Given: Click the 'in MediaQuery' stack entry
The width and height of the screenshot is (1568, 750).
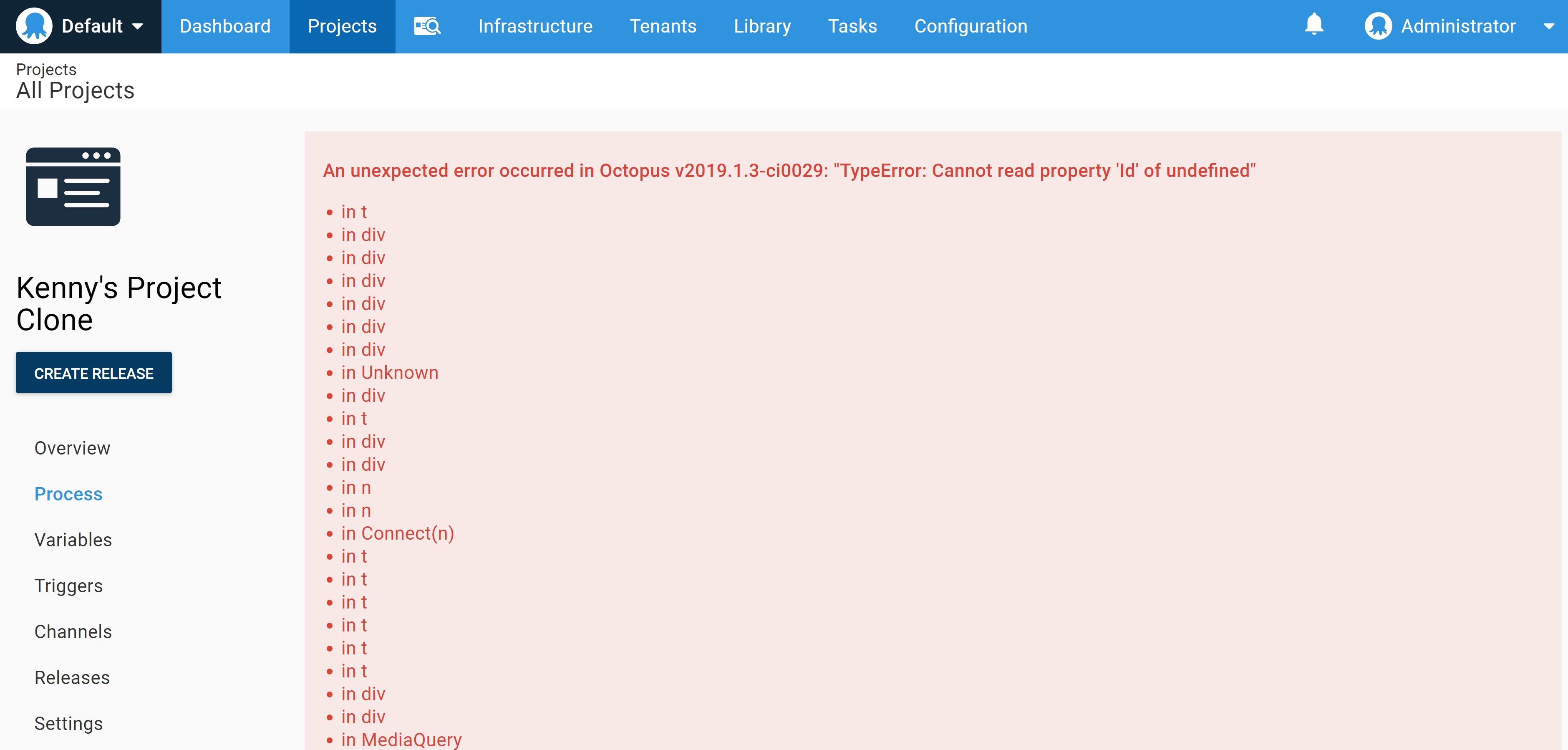Looking at the screenshot, I should tap(401, 740).
